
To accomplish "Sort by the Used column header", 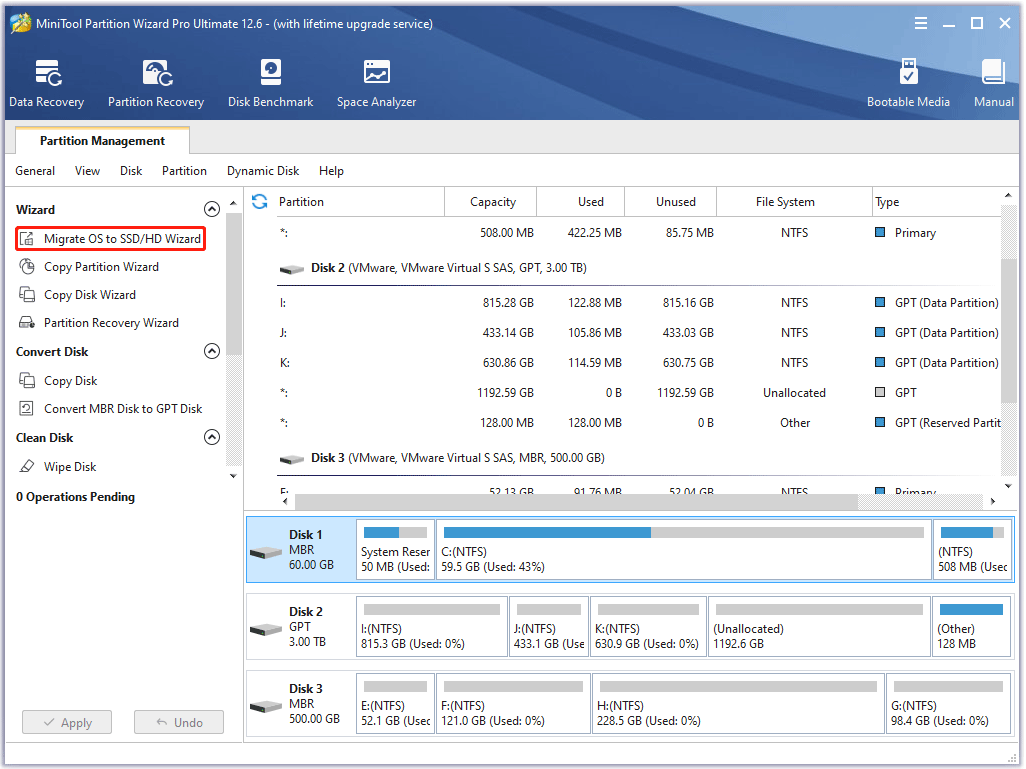I will coord(581,202).
